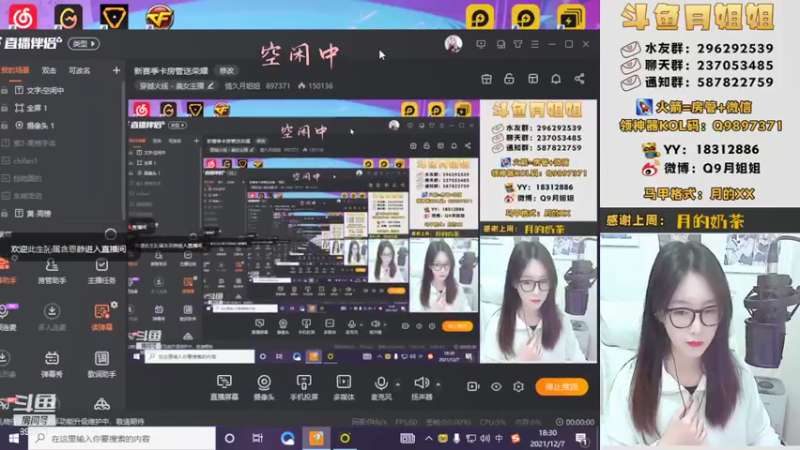The height and width of the screenshot is (450, 800).
Task: Open stream settings gear
Action: click(518, 387)
